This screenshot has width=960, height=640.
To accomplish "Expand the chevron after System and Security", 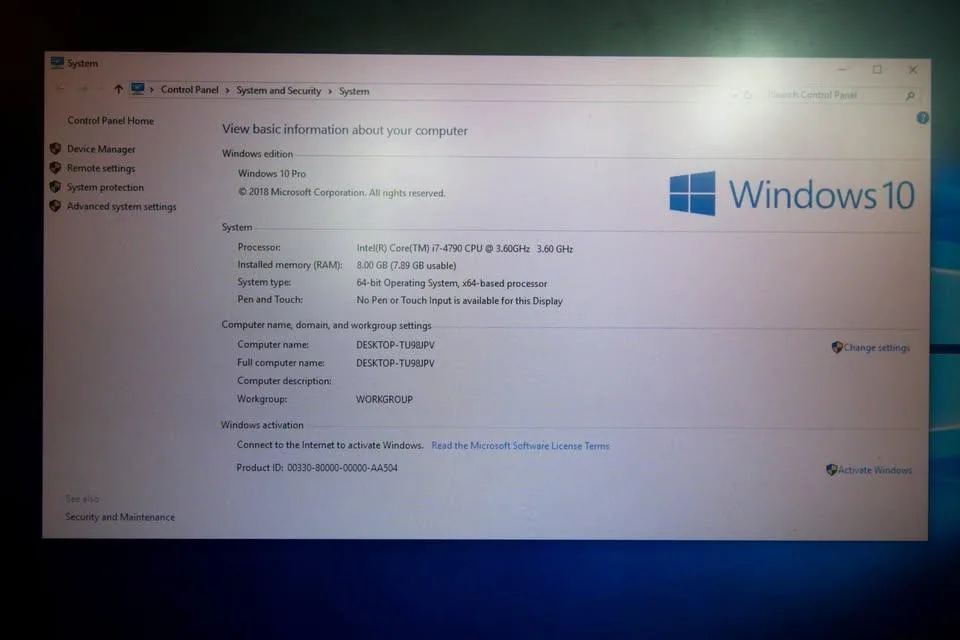I will 330,90.
